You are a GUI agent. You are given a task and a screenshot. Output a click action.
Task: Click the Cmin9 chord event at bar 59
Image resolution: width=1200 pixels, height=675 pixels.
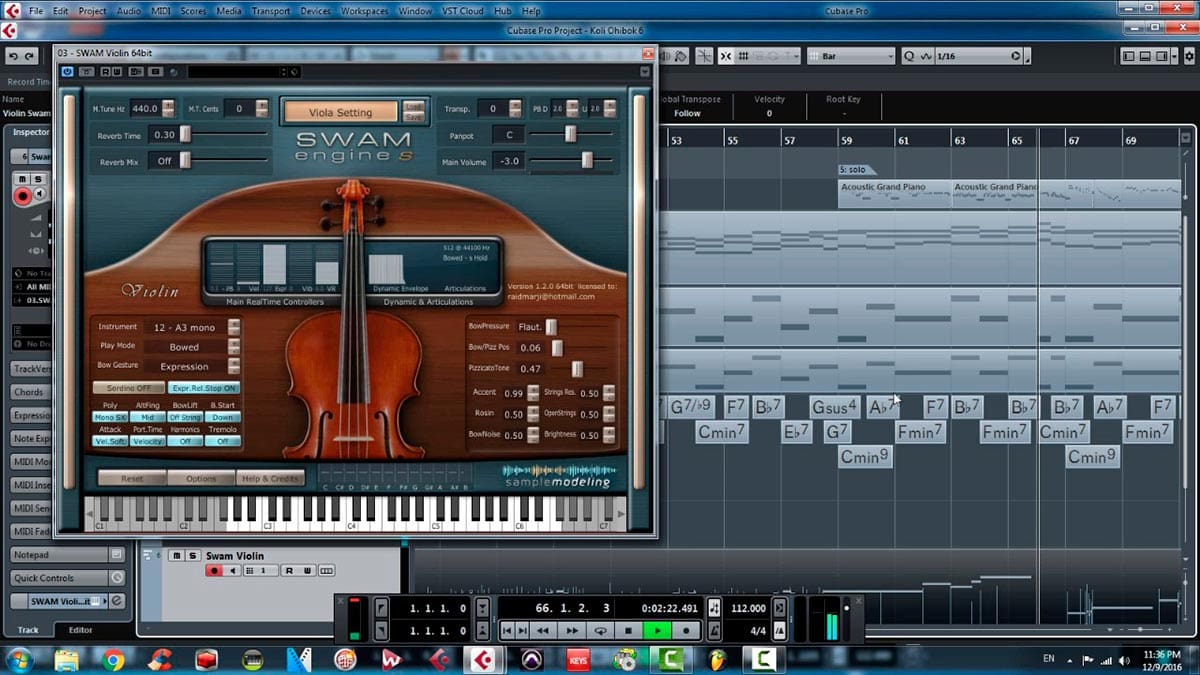865,456
